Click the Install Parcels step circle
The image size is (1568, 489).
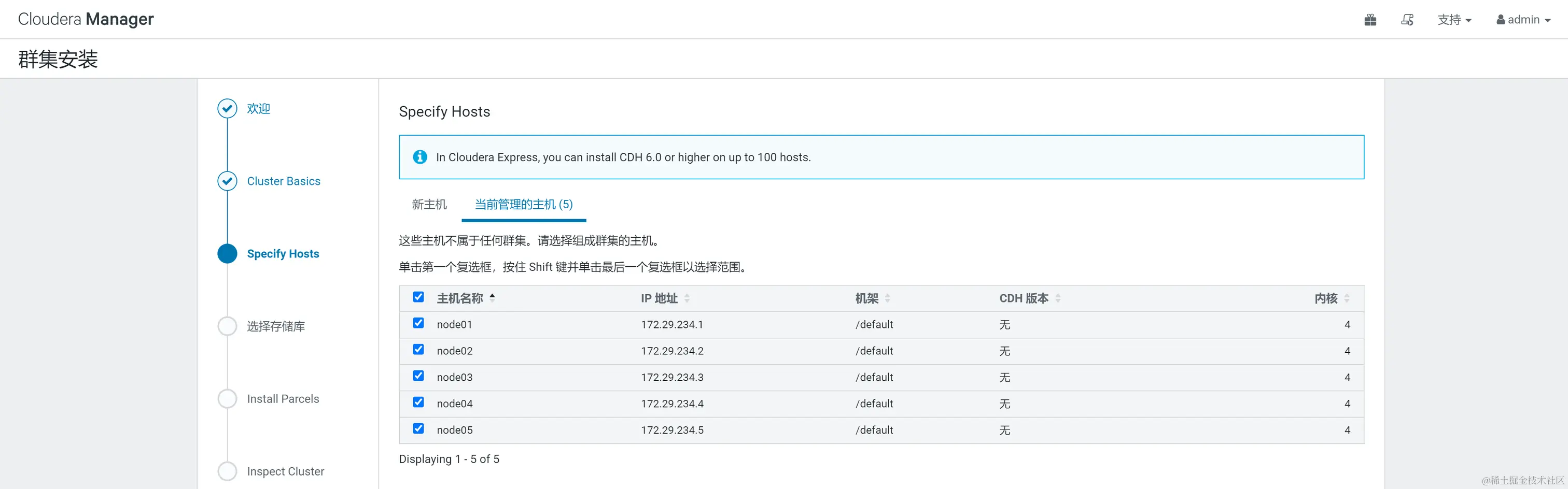click(x=227, y=399)
